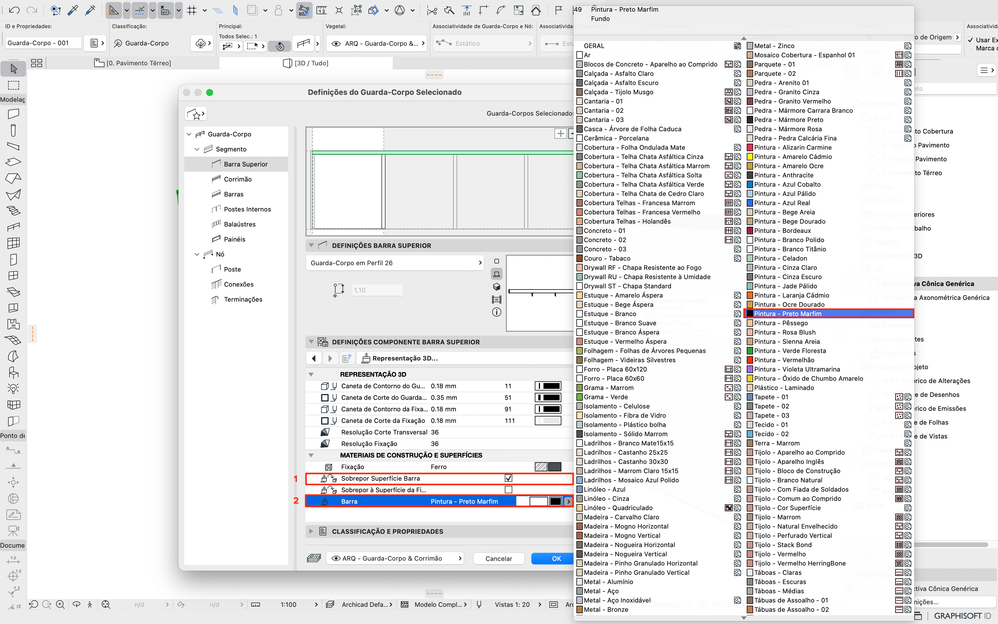Click the Cancelar button
Viewport: 998px width, 624px height.
(x=498, y=558)
